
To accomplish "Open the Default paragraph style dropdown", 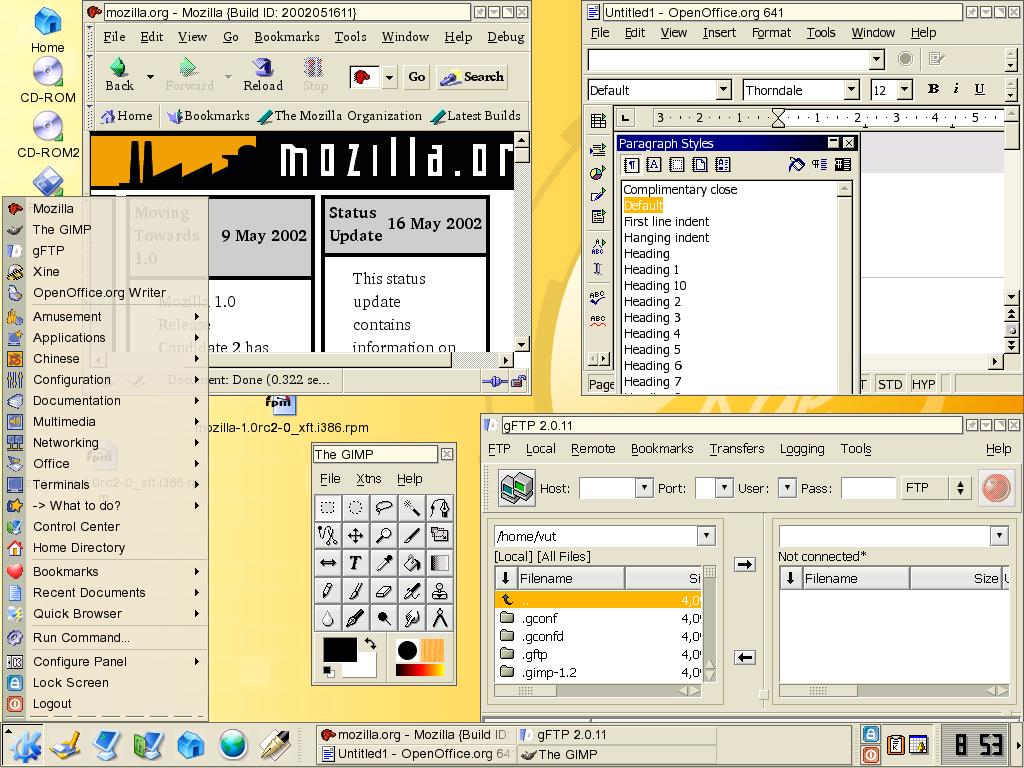I will [724, 89].
